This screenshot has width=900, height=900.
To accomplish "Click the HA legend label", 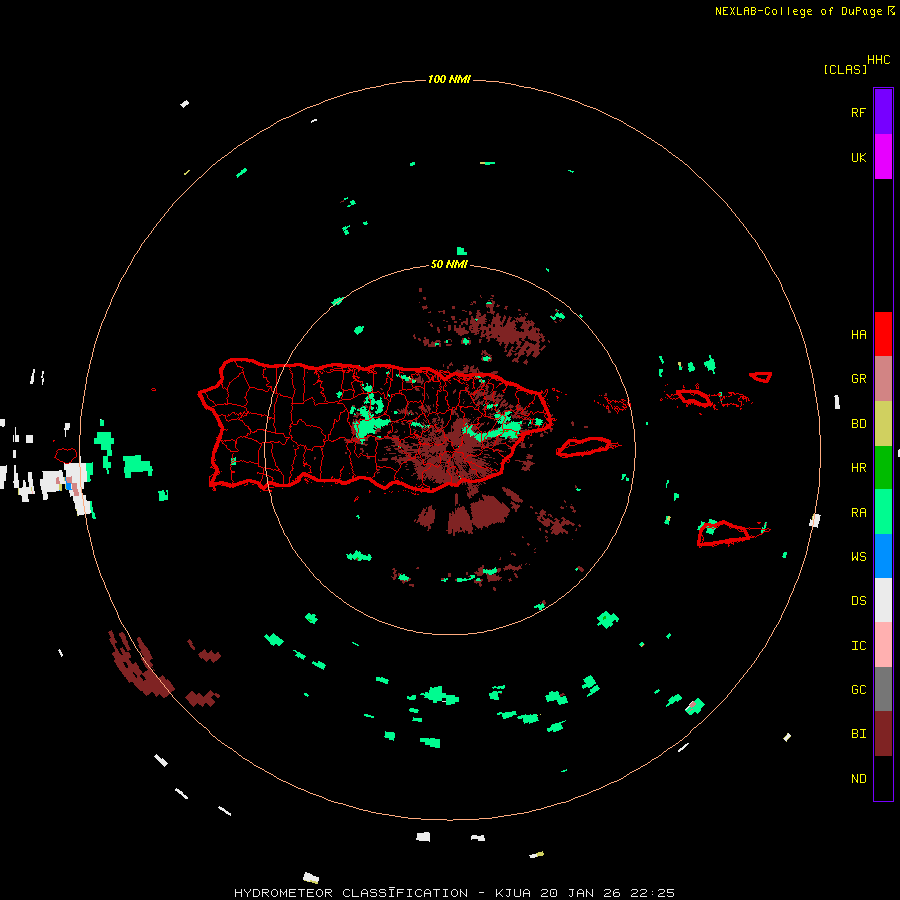I will pos(859,334).
